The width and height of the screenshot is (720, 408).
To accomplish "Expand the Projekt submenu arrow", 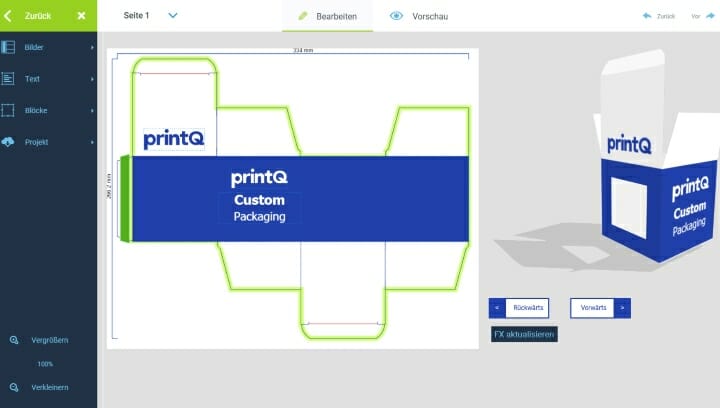I will click(x=92, y=142).
